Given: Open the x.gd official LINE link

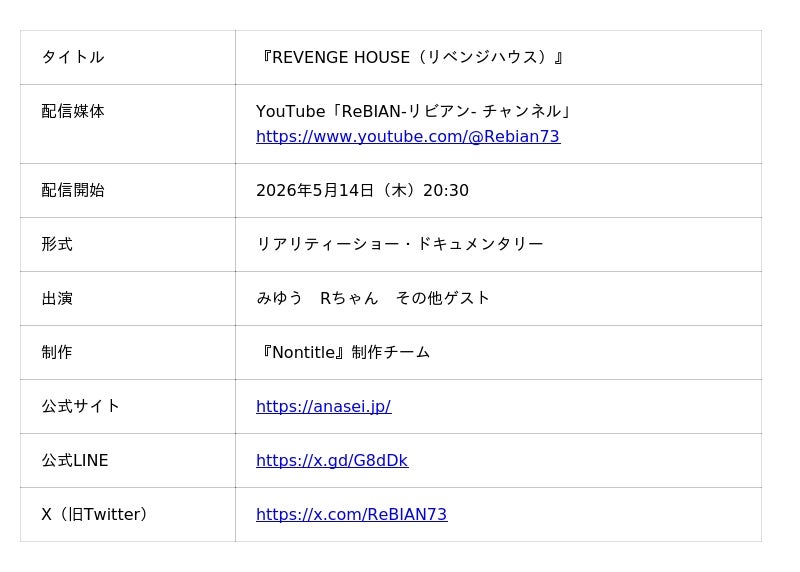Looking at the screenshot, I should pyautogui.click(x=331, y=461).
